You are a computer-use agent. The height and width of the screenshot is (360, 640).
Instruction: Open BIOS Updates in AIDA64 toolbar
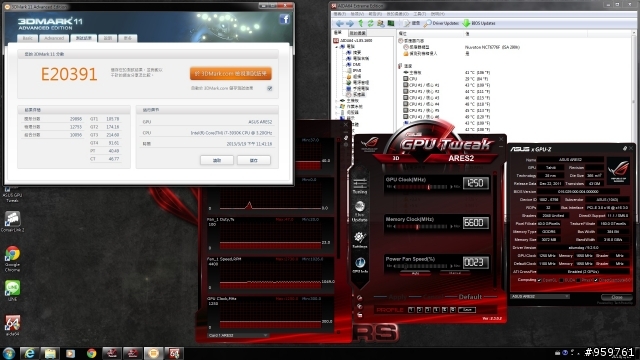479,23
